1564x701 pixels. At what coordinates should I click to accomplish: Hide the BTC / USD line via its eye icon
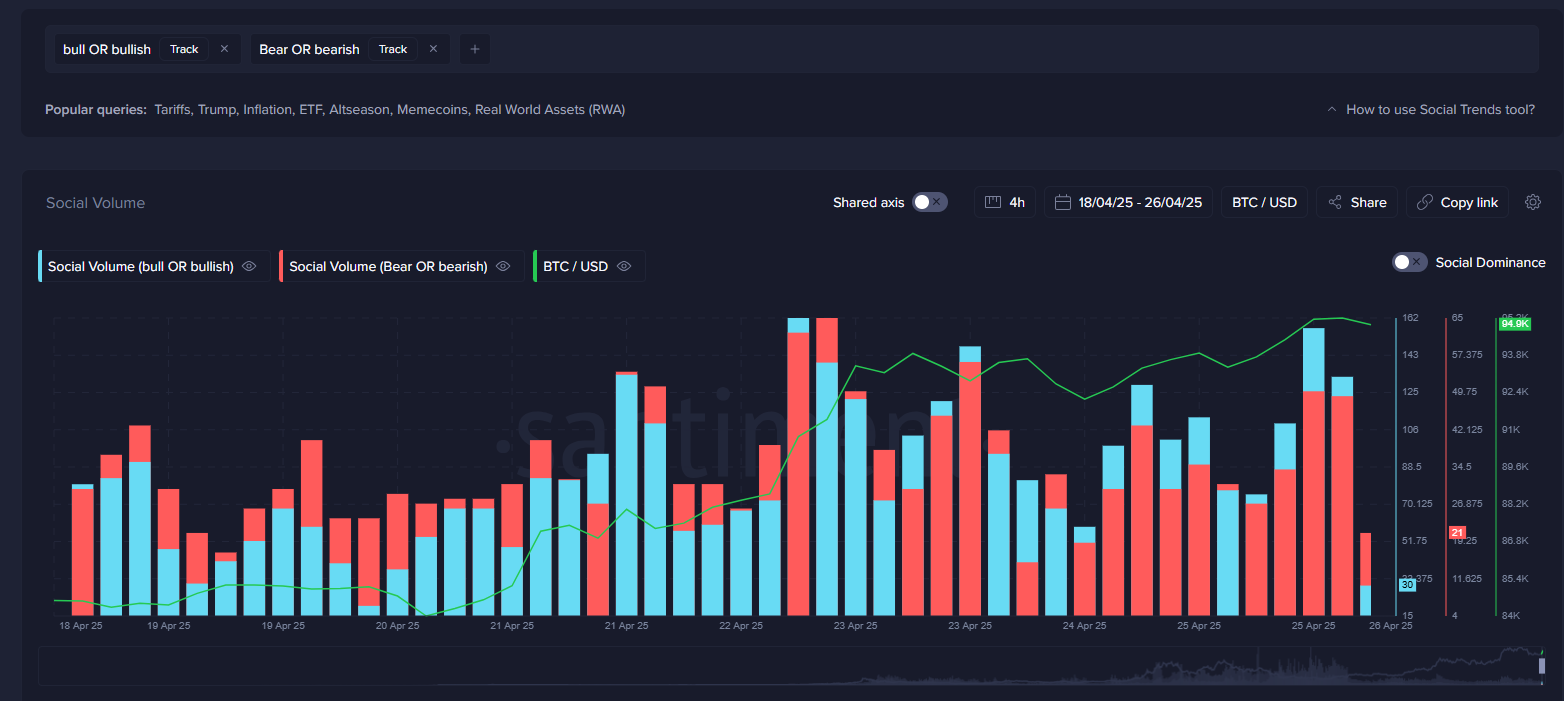[623, 266]
